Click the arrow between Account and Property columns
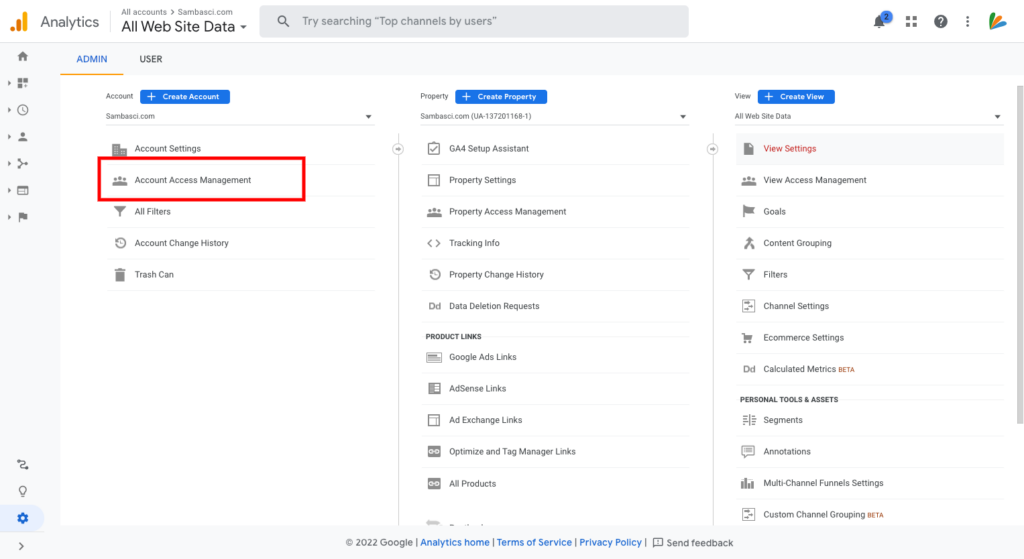The height and width of the screenshot is (559, 1024). [398, 149]
